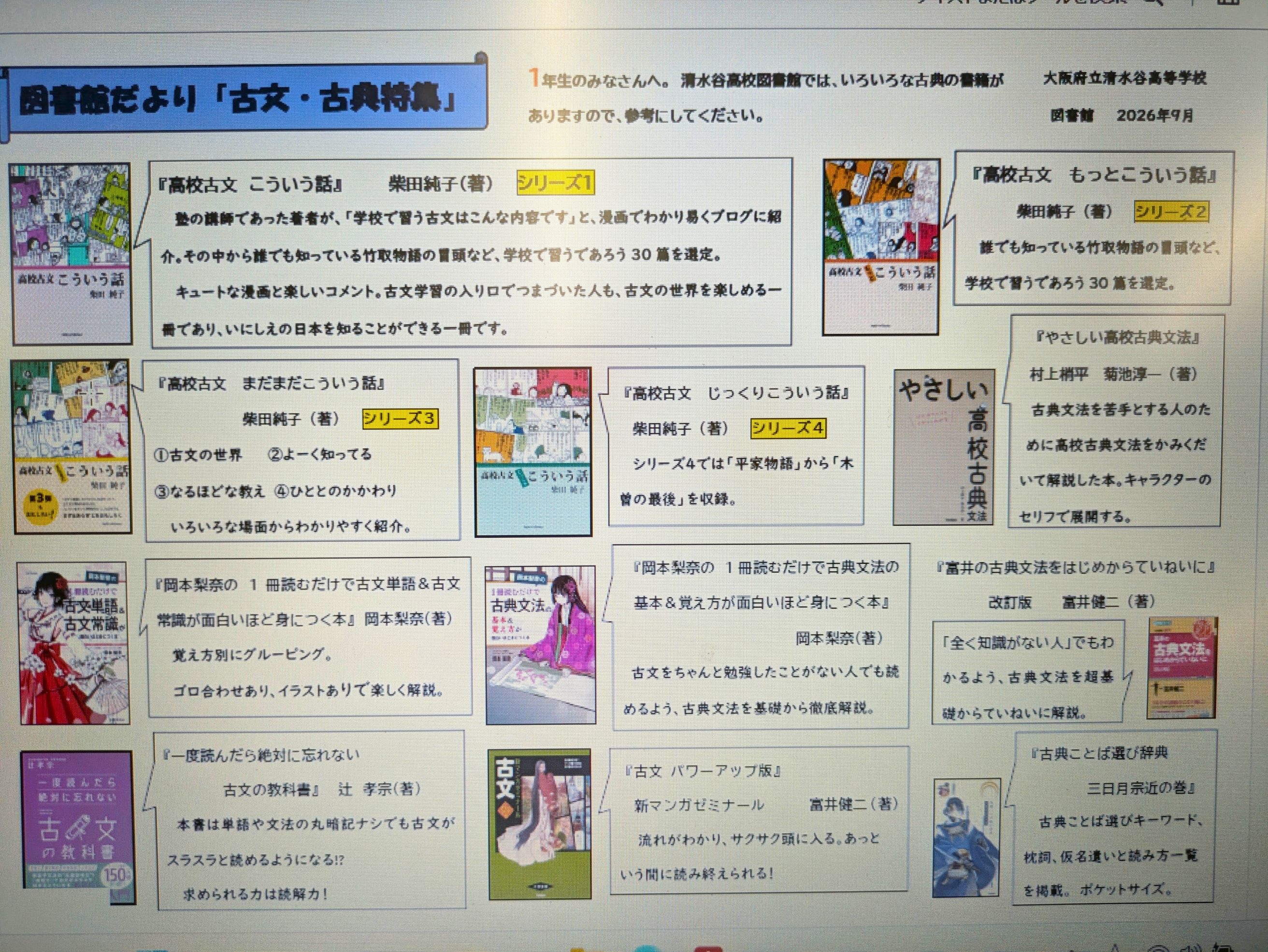Click the line 三日月宗近の巻』
The width and height of the screenshot is (1268, 952).
tap(1141, 788)
